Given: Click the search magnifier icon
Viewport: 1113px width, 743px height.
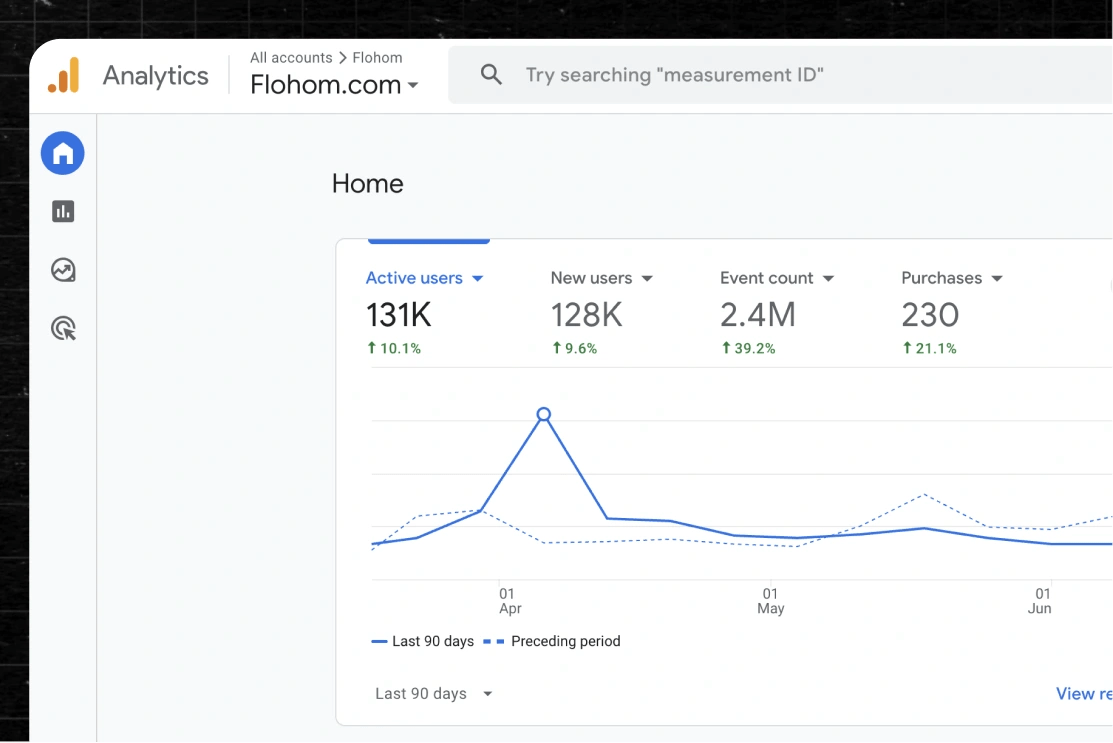Looking at the screenshot, I should tap(490, 74).
